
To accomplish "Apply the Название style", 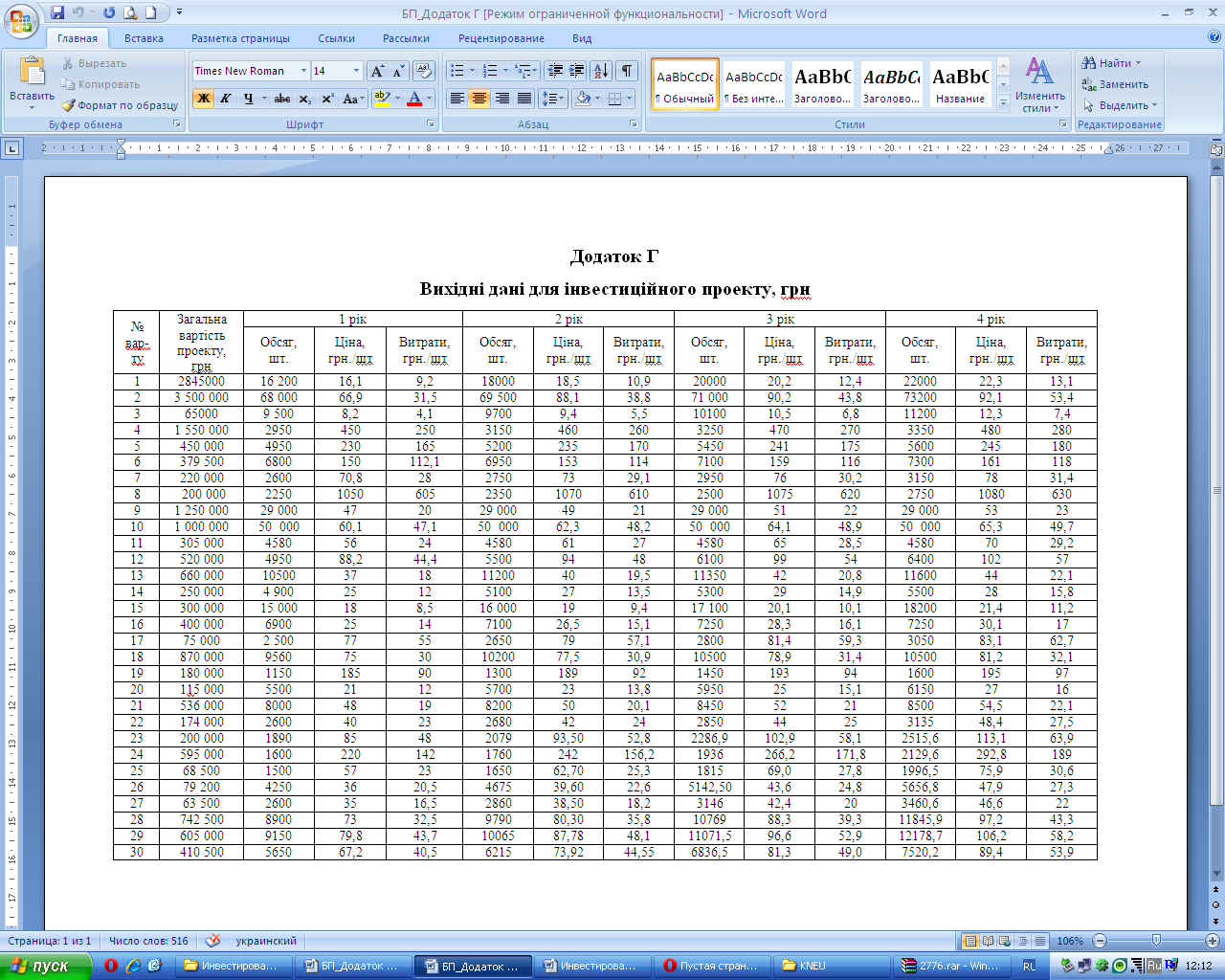I will click(x=961, y=84).
